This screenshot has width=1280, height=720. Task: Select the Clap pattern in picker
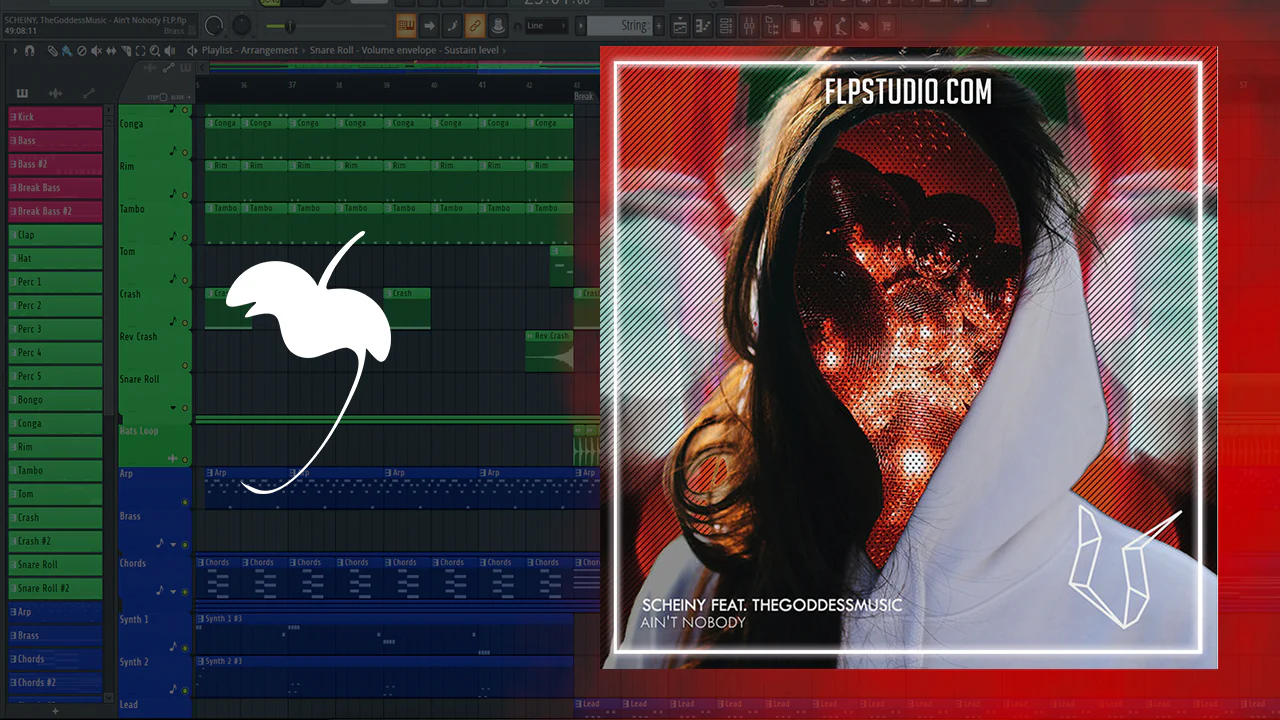(55, 235)
